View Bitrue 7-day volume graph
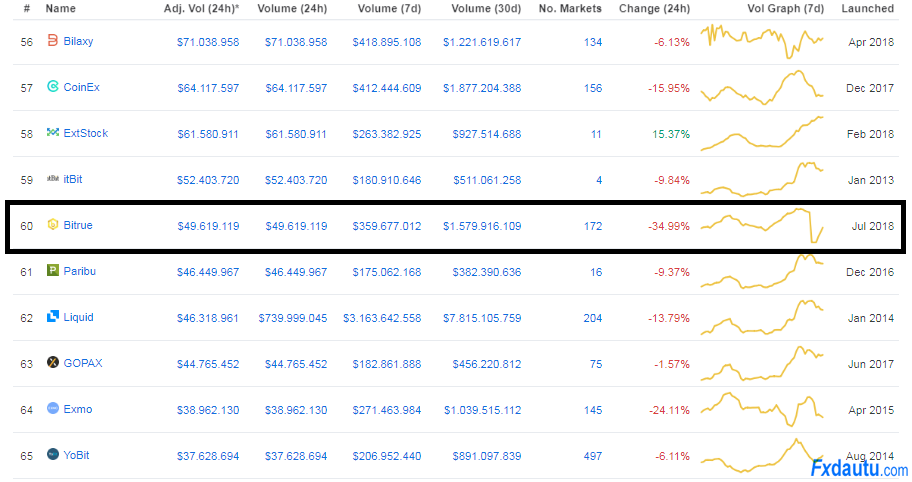Image resolution: width=912 pixels, height=482 pixels. tap(762, 225)
